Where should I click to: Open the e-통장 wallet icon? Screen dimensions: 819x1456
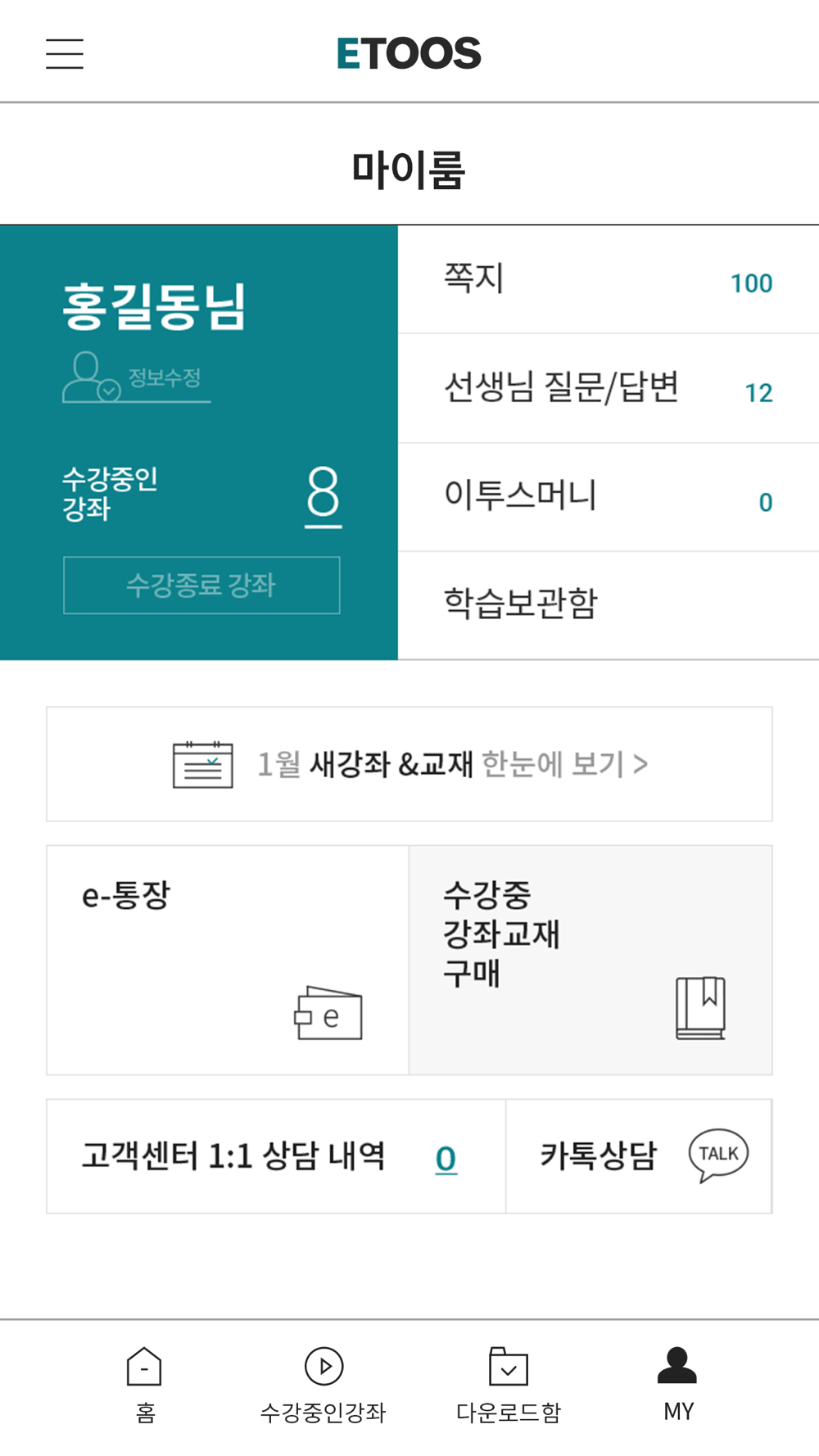[x=328, y=1014]
